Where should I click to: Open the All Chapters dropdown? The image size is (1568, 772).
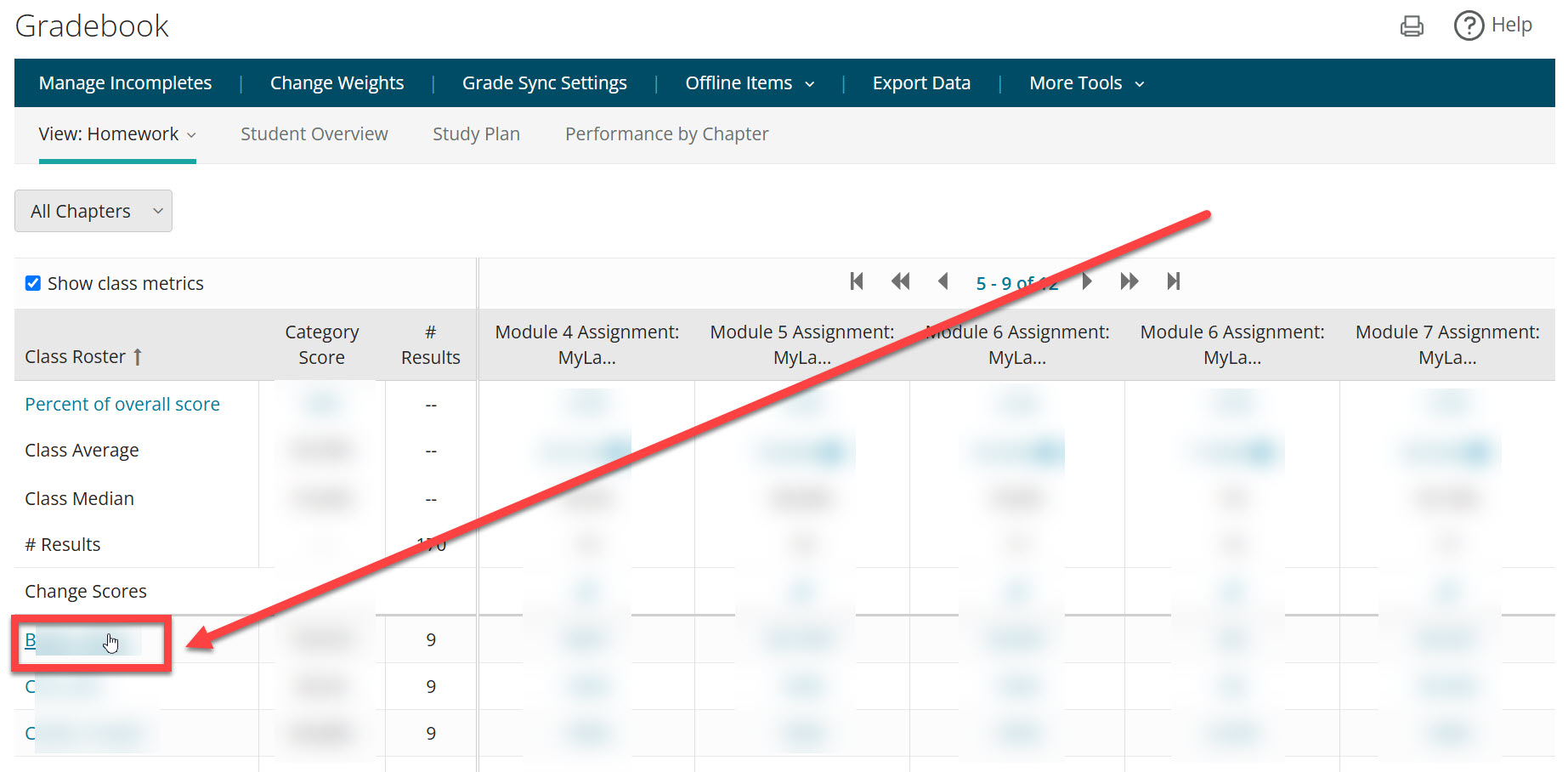pyautogui.click(x=93, y=211)
